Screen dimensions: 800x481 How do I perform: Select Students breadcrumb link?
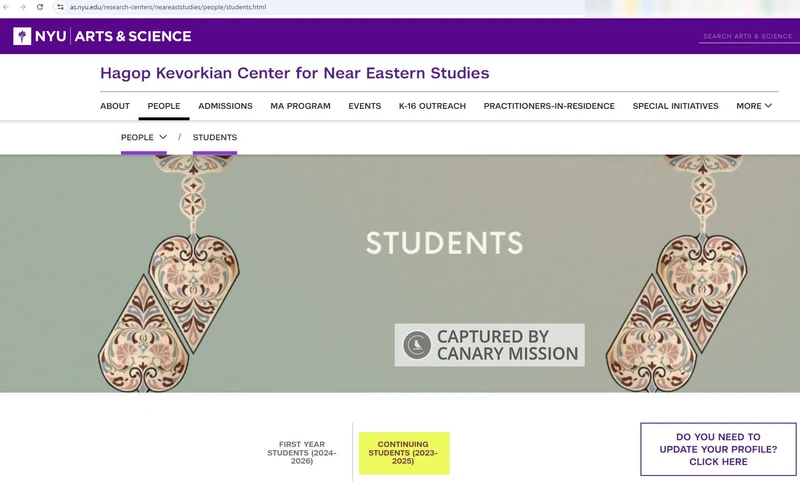pyautogui.click(x=215, y=137)
